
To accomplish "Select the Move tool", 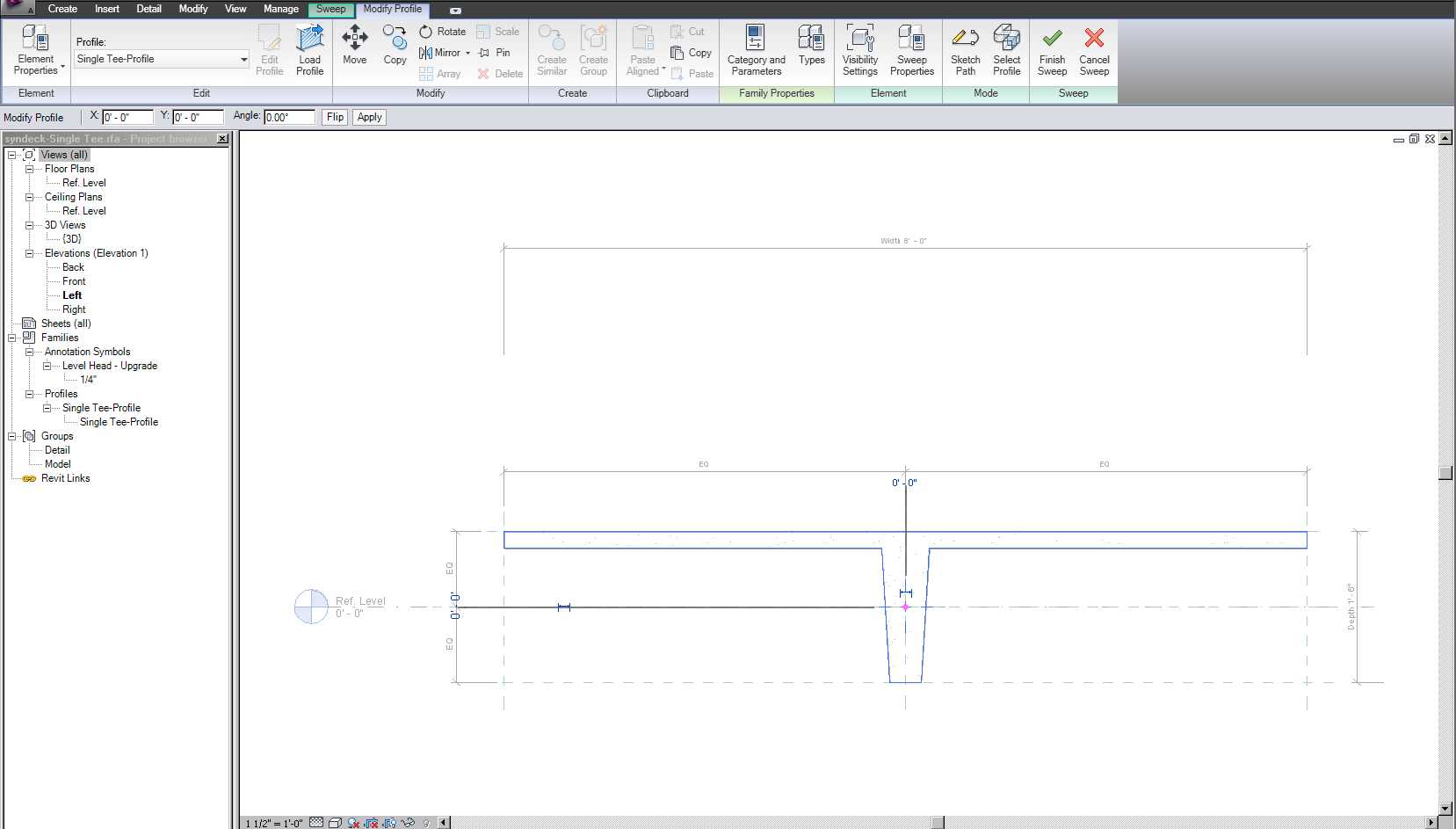I will [x=355, y=46].
